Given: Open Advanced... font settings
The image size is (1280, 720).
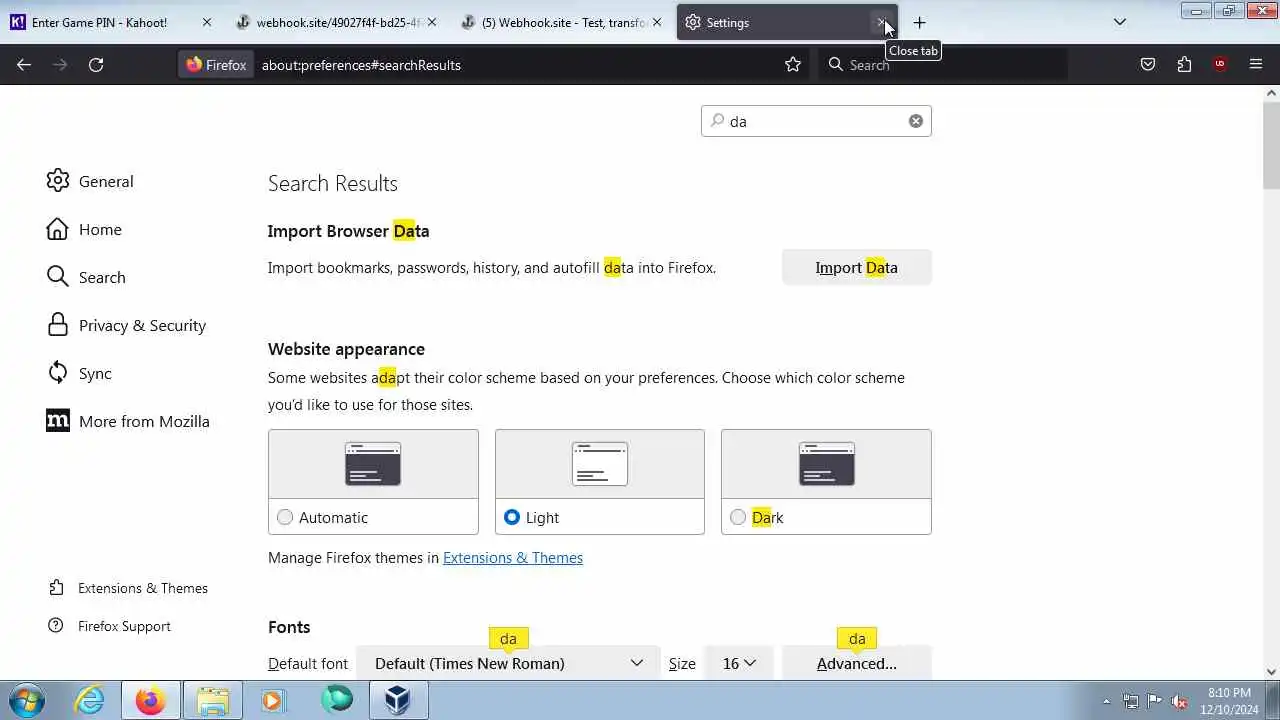Looking at the screenshot, I should [856, 663].
